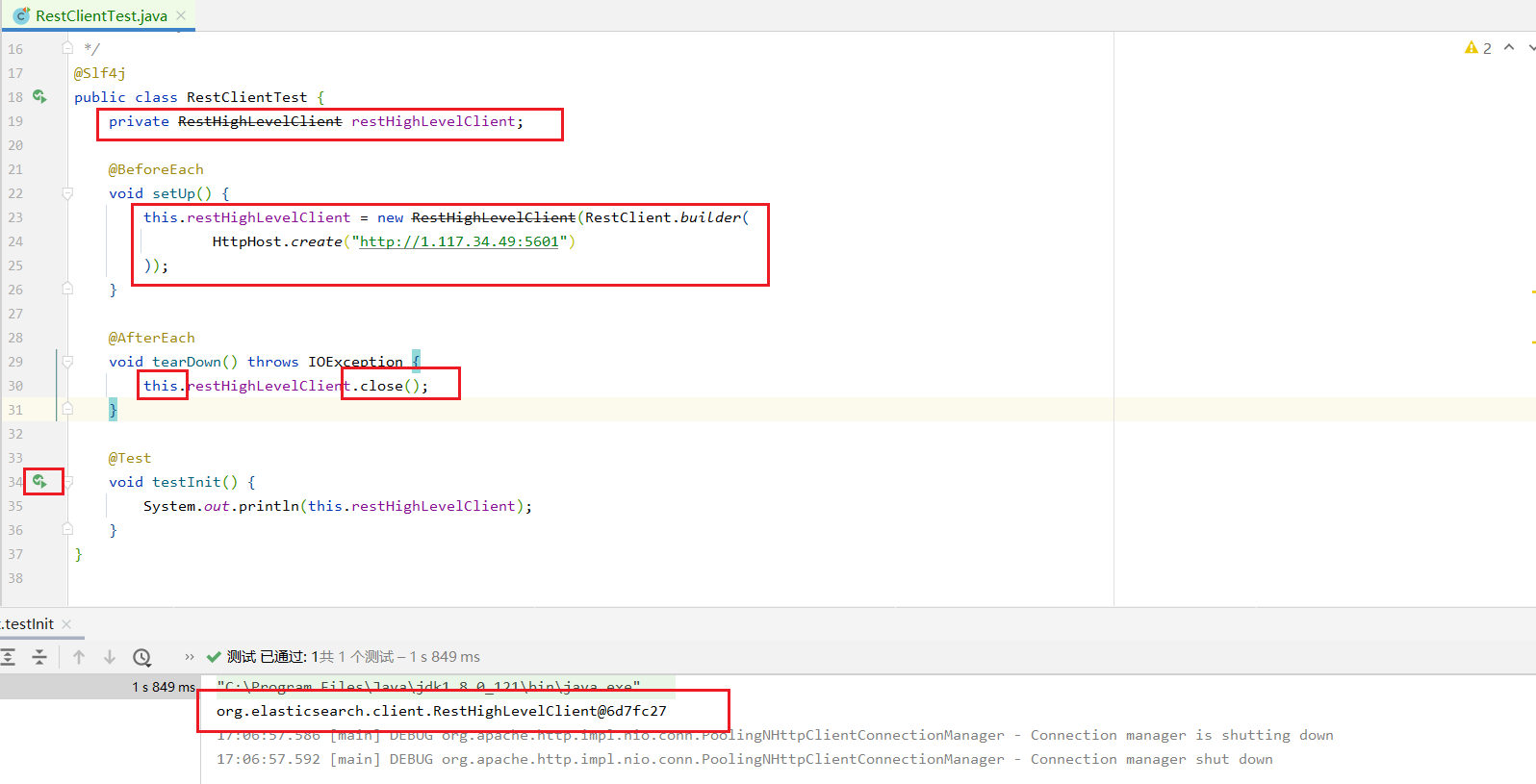Click the IOException in tearDown signature
Screen dimensions: 1536x784
coord(355,362)
